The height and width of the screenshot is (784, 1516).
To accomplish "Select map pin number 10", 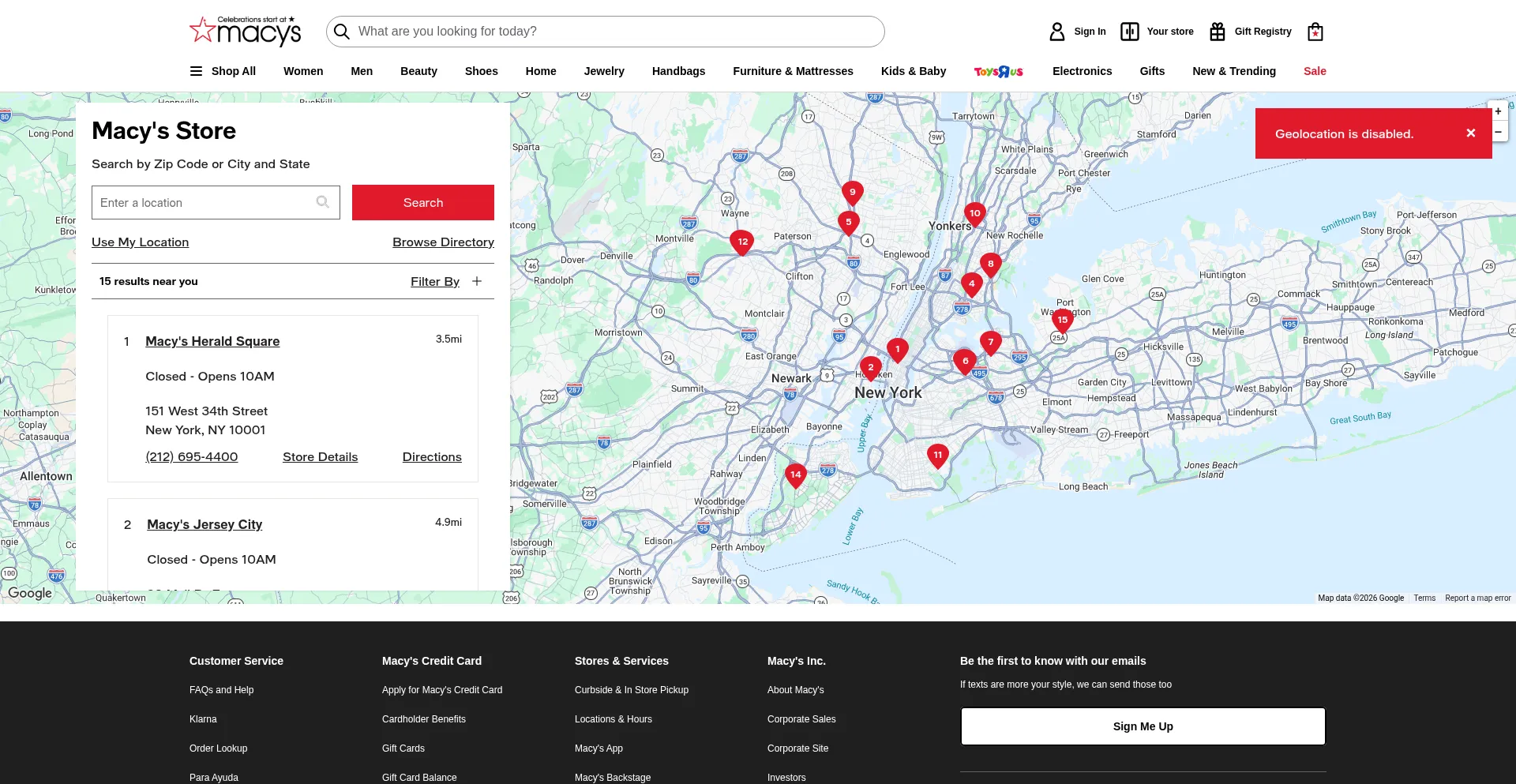I will coord(975,214).
